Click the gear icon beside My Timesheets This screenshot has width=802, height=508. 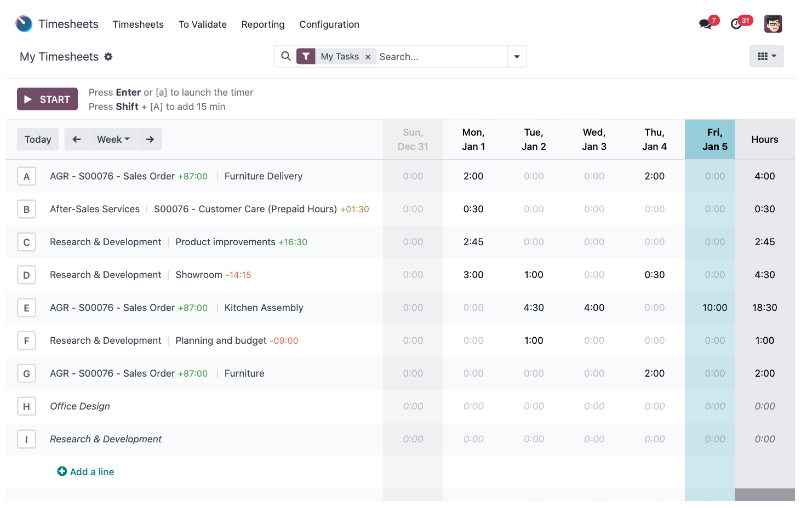pyautogui.click(x=109, y=57)
